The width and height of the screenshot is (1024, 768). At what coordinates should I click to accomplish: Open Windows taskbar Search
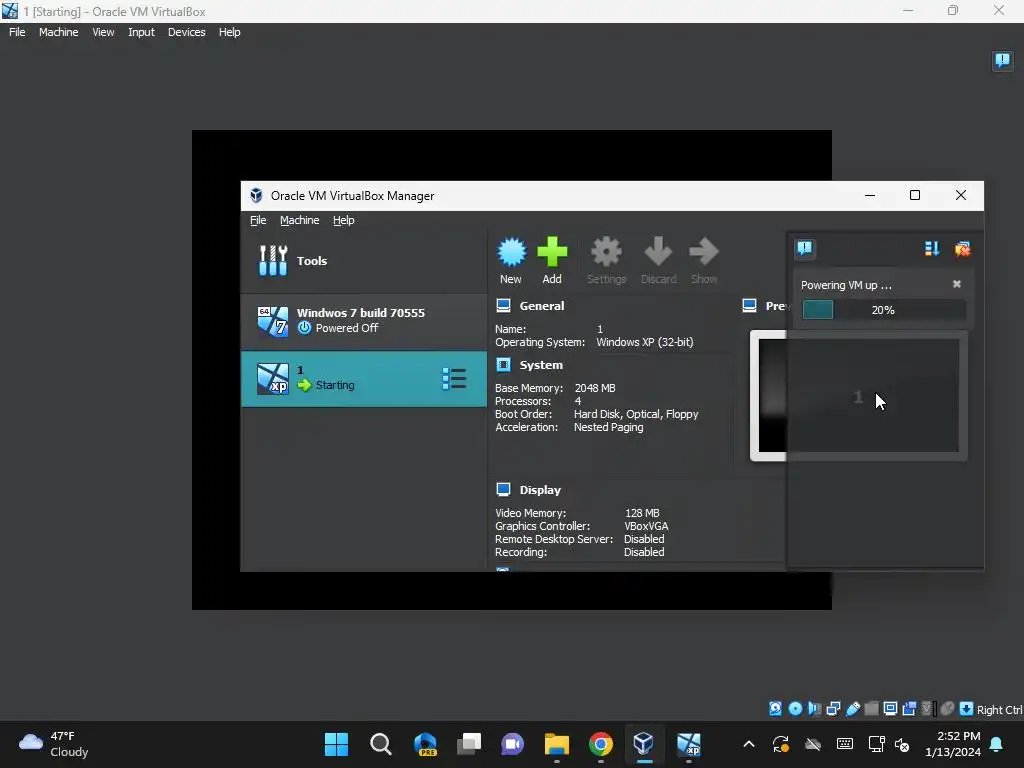381,744
